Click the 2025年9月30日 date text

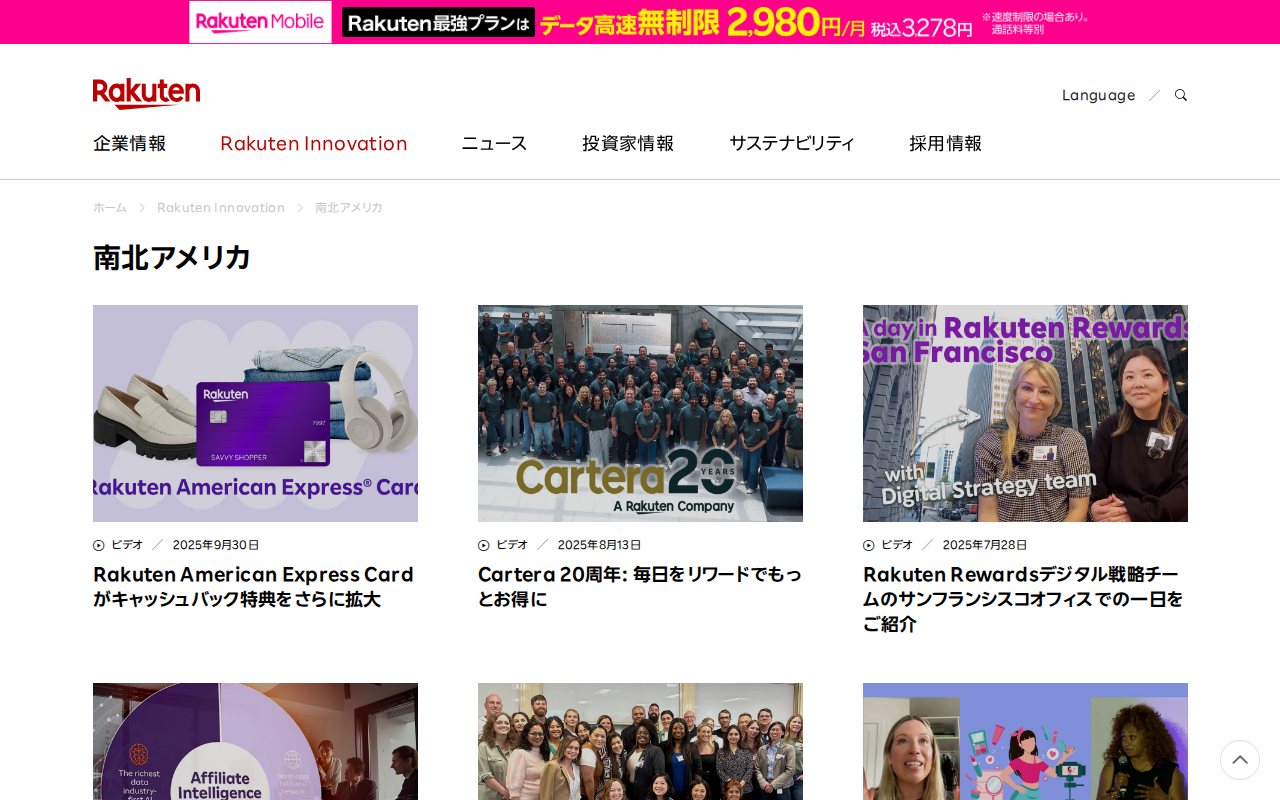[216, 545]
